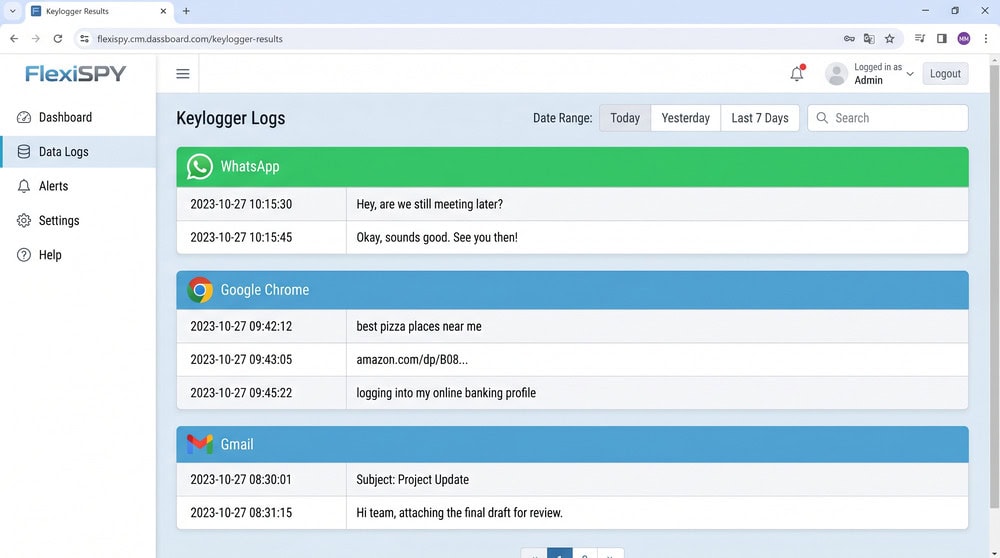Open the Chrome three-dot menu
The width and height of the screenshot is (1000, 558).
[986, 39]
